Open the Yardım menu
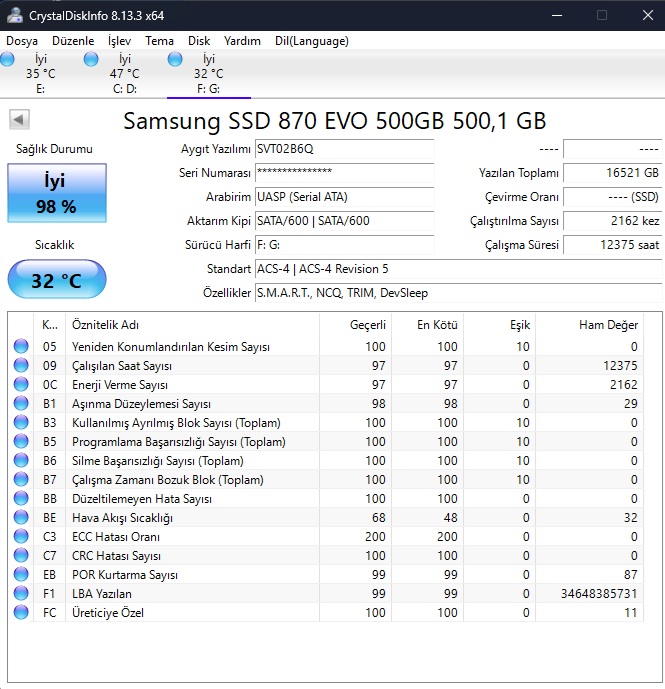Screen dimensions: 665x689 point(242,41)
